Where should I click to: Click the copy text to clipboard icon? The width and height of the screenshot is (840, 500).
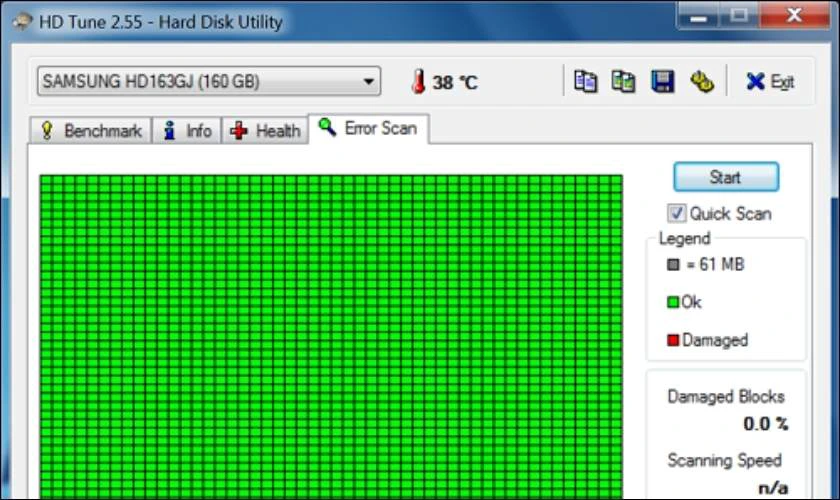coord(585,82)
